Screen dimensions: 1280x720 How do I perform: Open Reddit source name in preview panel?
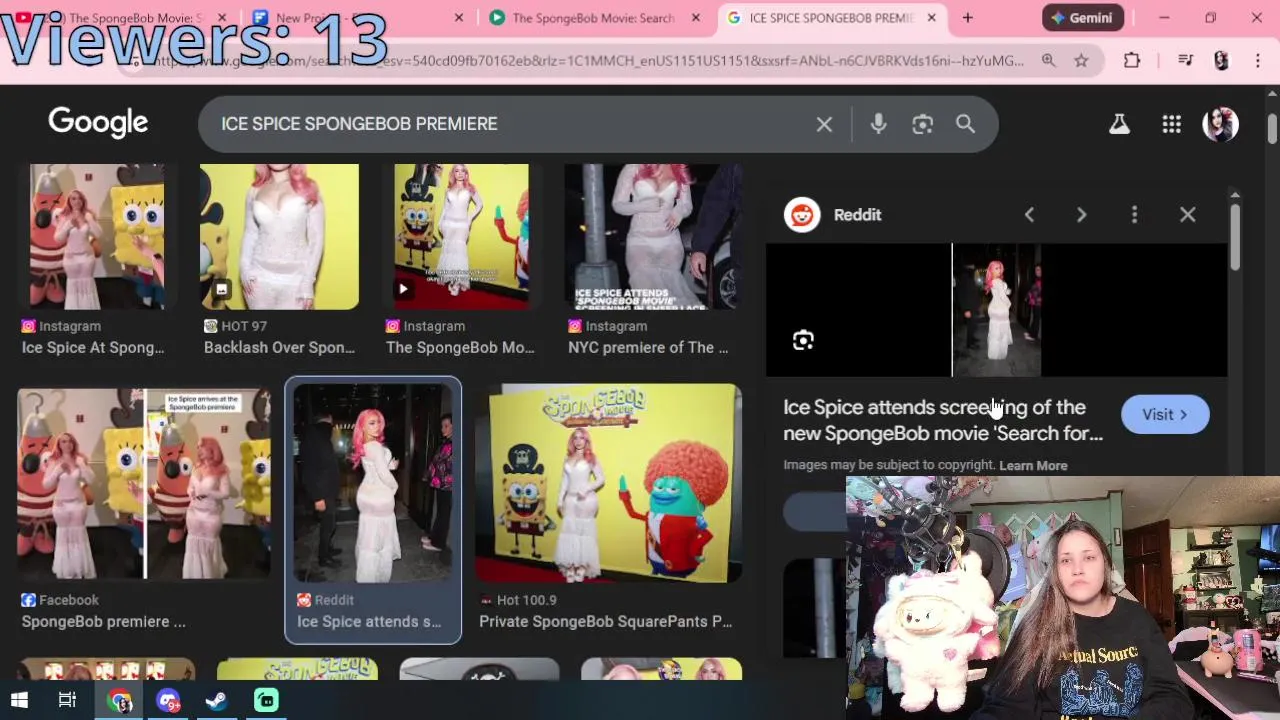tap(857, 214)
